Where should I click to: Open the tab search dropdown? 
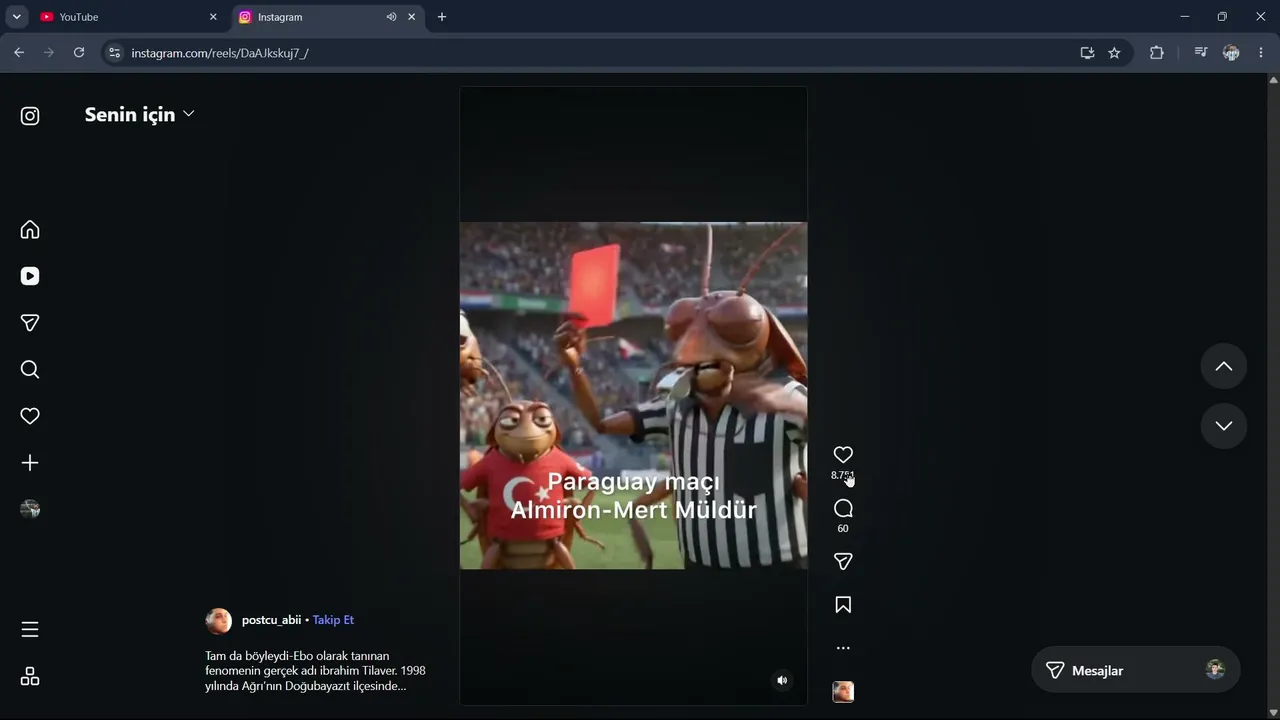pyautogui.click(x=16, y=17)
